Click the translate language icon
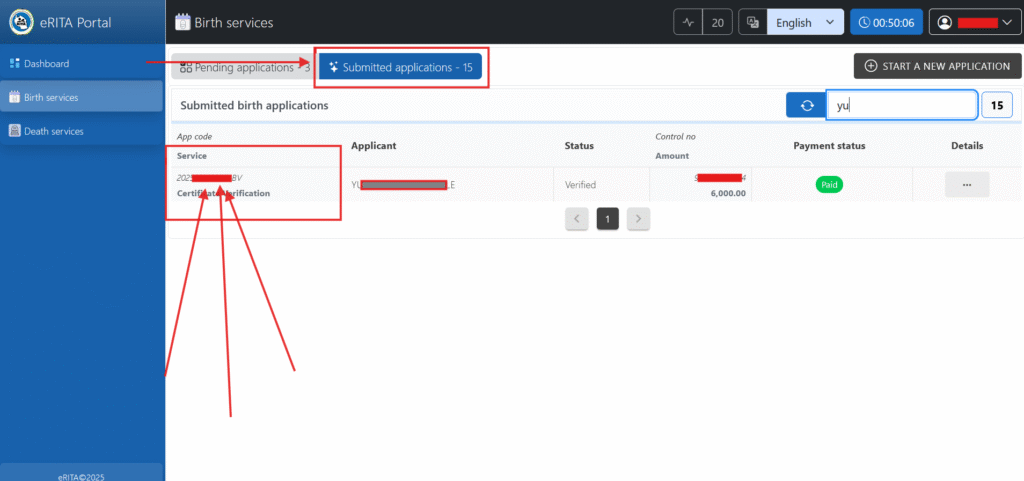 (753, 22)
